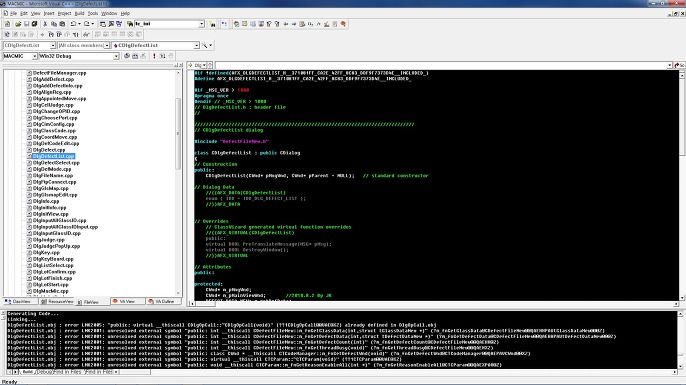Image resolution: width=686 pixels, height=385 pixels.
Task: Click the Save All toolbar icon
Action: pyautogui.click(x=35, y=24)
